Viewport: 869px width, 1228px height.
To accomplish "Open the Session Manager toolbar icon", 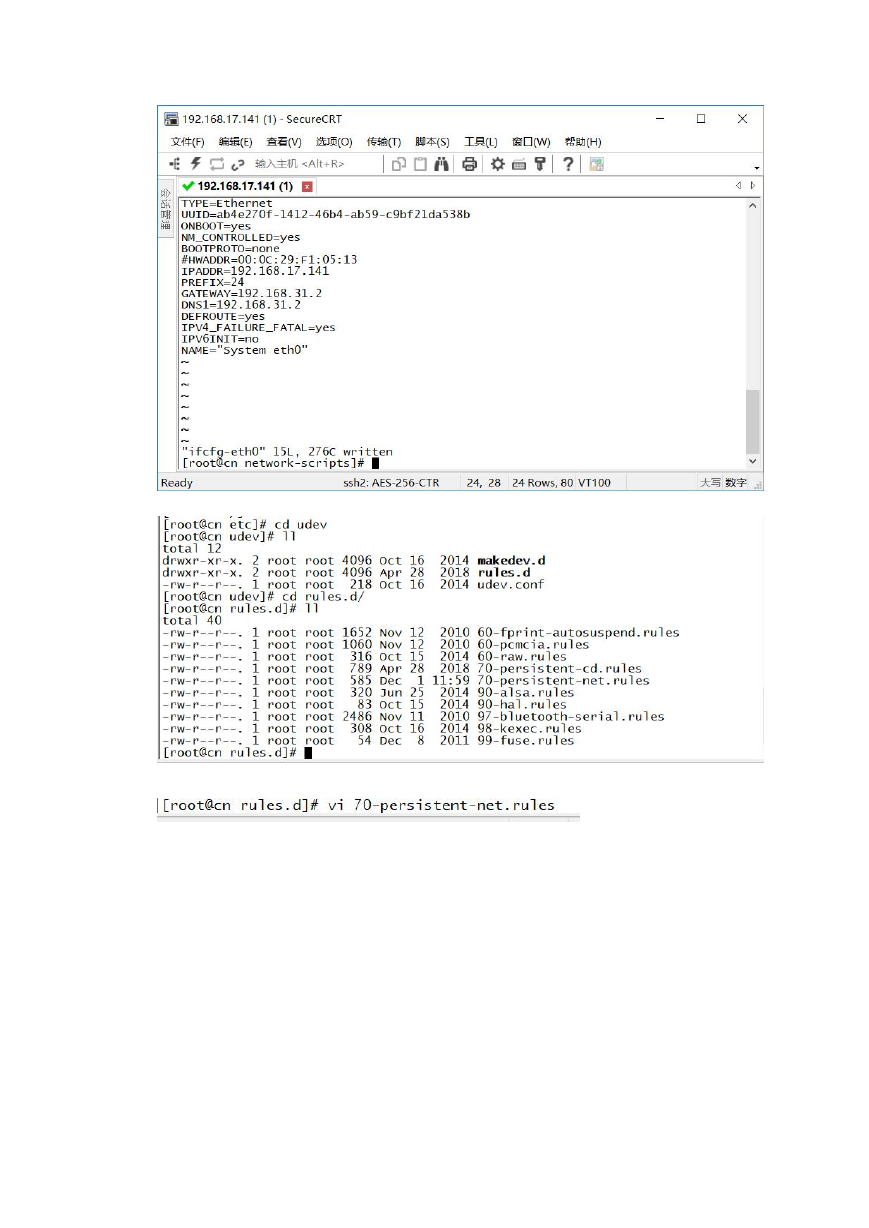I will 174,164.
